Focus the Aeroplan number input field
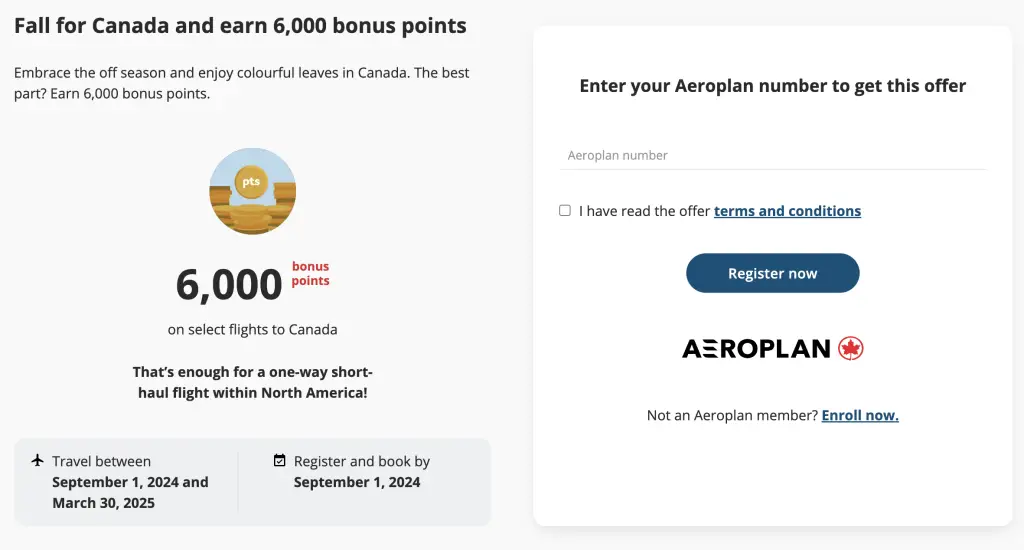This screenshot has height=550, width=1024. [x=772, y=156]
